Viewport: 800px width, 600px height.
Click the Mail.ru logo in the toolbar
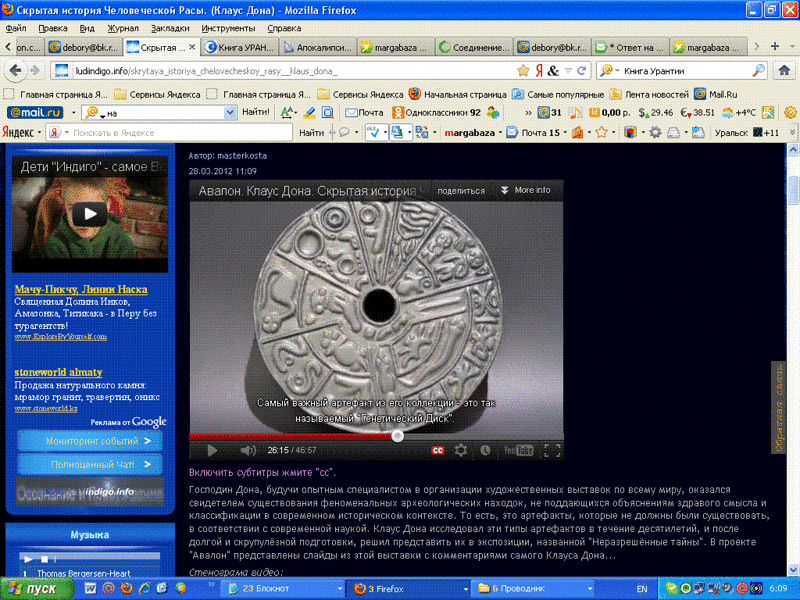point(35,112)
